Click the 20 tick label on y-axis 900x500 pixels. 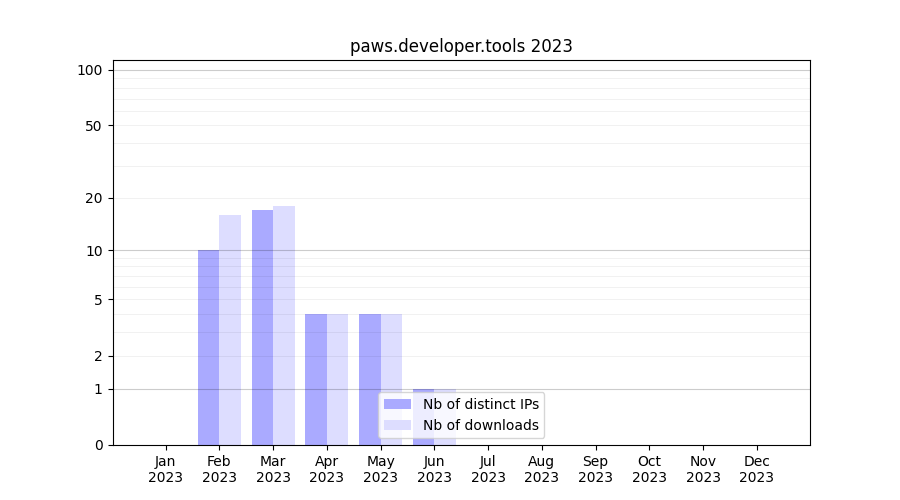94,198
